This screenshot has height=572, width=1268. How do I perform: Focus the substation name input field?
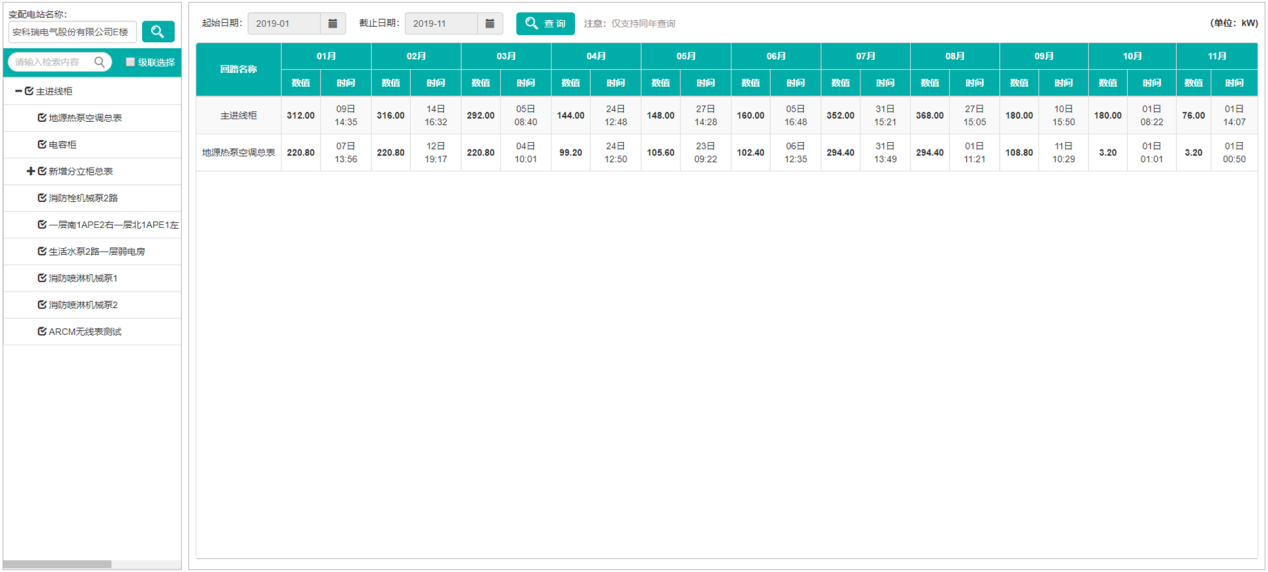point(71,32)
